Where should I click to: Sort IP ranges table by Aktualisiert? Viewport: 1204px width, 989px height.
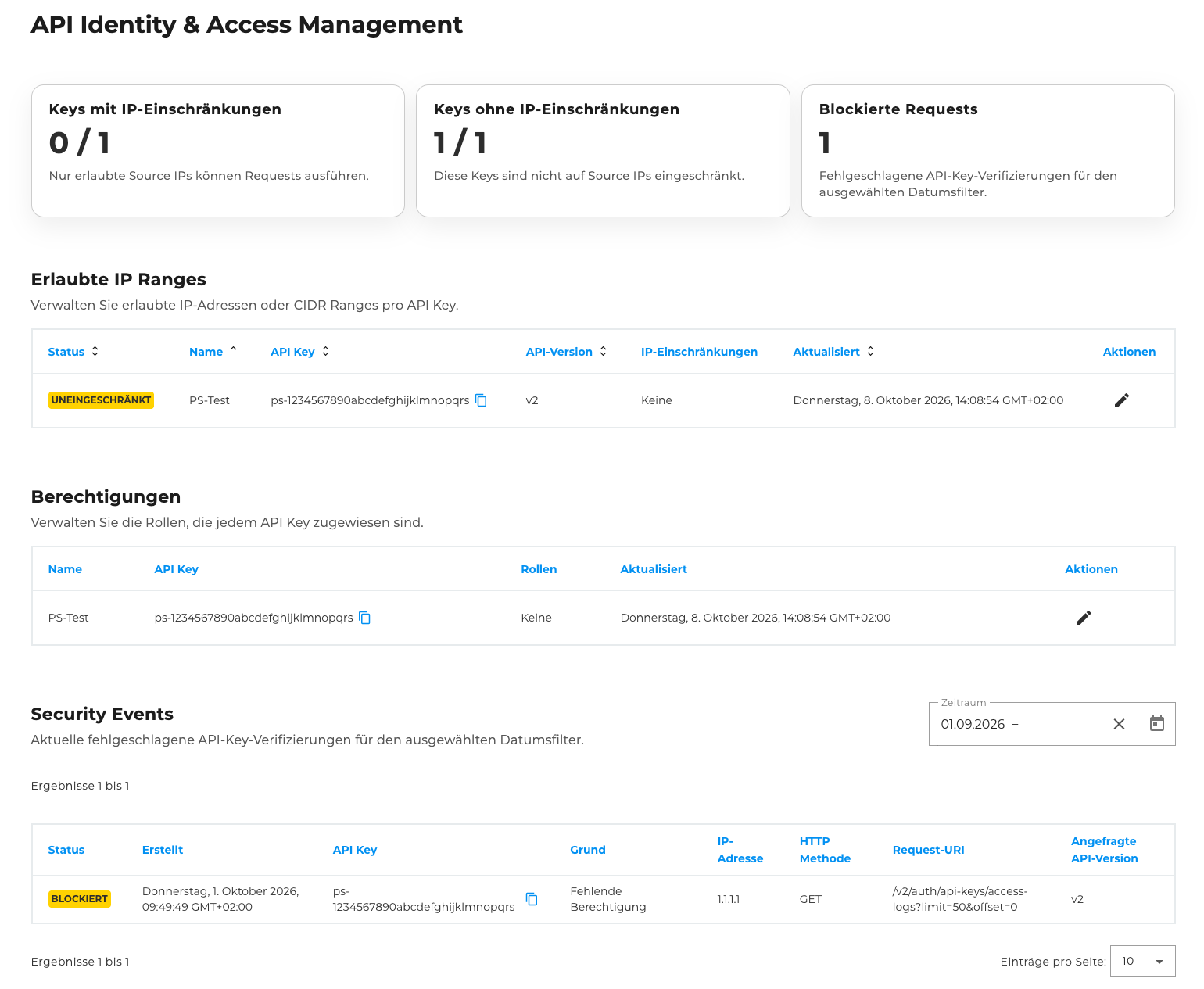point(833,352)
